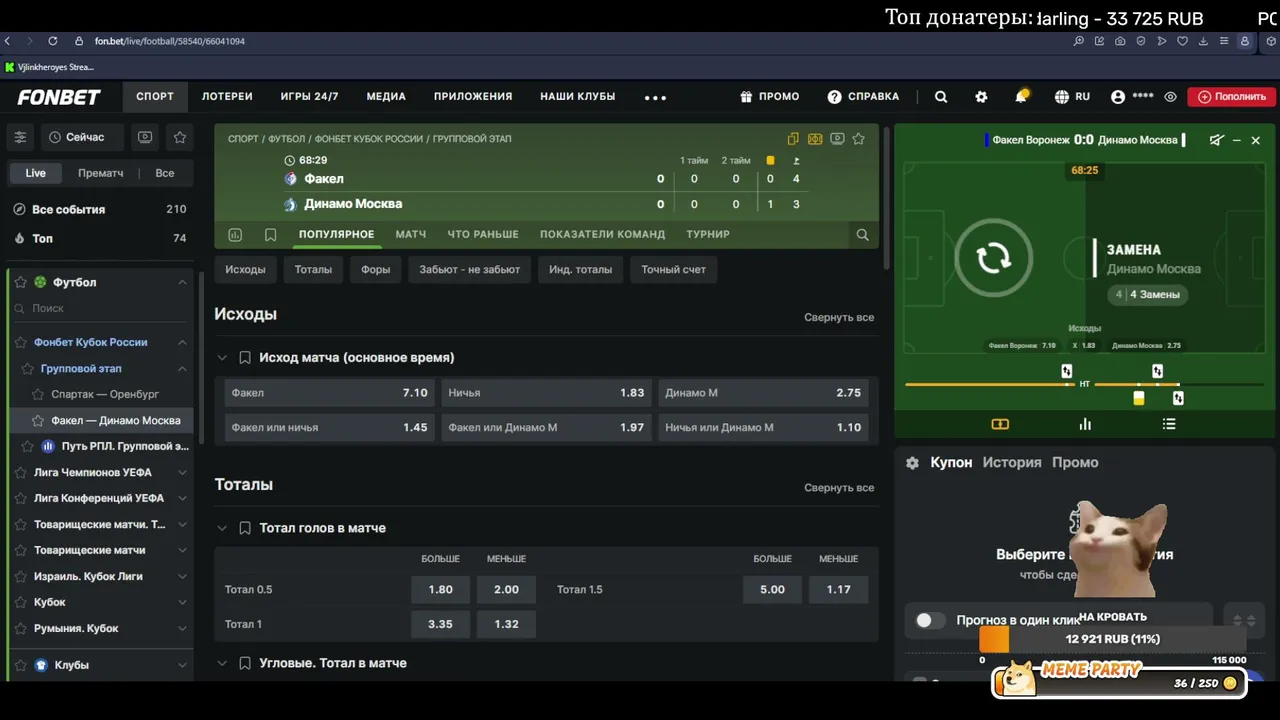
Task: Open Показатели команд tab
Action: click(602, 234)
